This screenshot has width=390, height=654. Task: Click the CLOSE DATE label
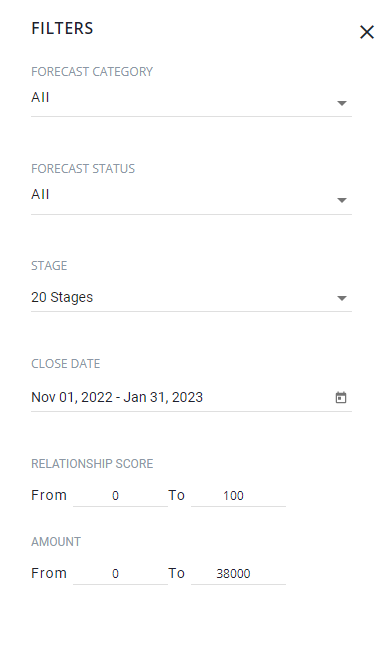(x=65, y=364)
